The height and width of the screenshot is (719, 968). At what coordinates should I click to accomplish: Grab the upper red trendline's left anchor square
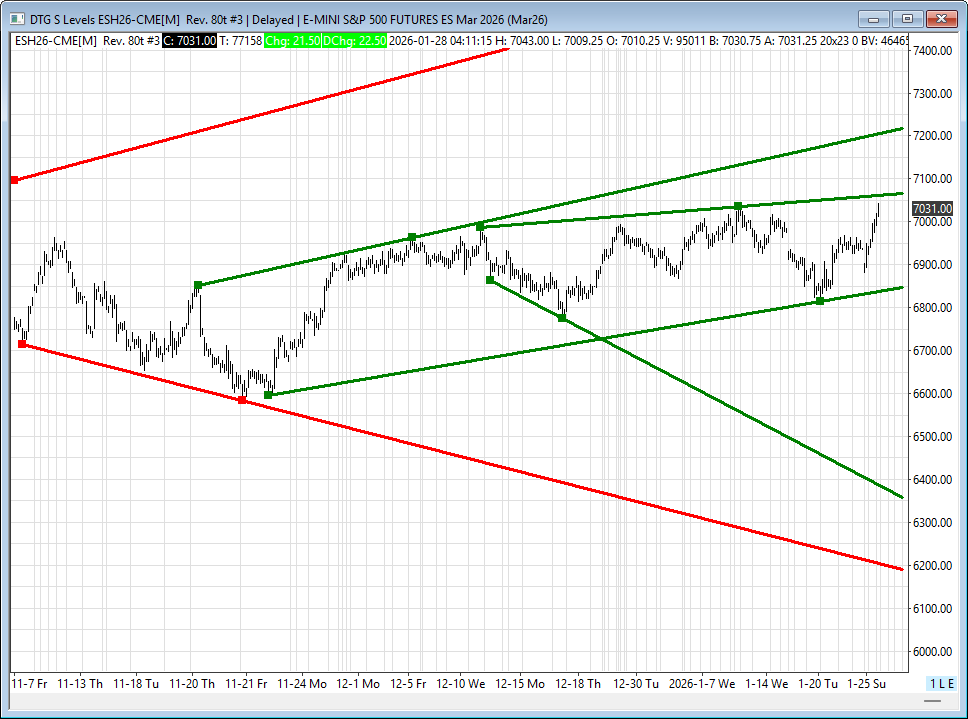(14, 180)
